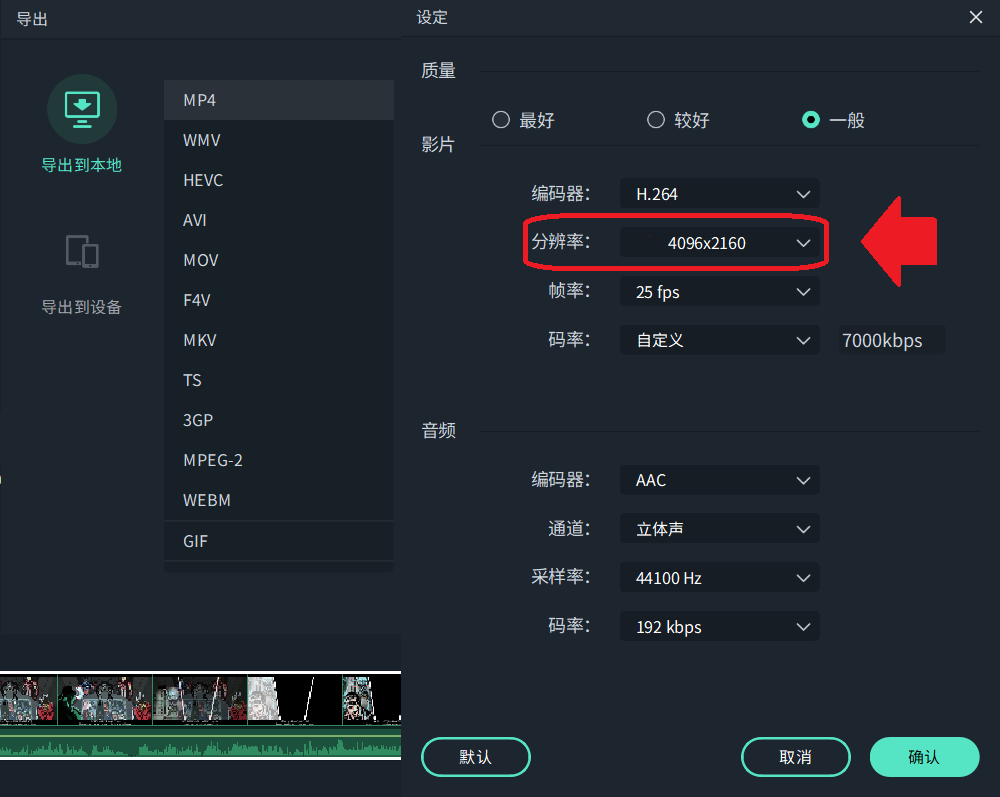Open the 192 kbps audio bitrate dropdown
This screenshot has width=1000, height=797.
point(719,626)
